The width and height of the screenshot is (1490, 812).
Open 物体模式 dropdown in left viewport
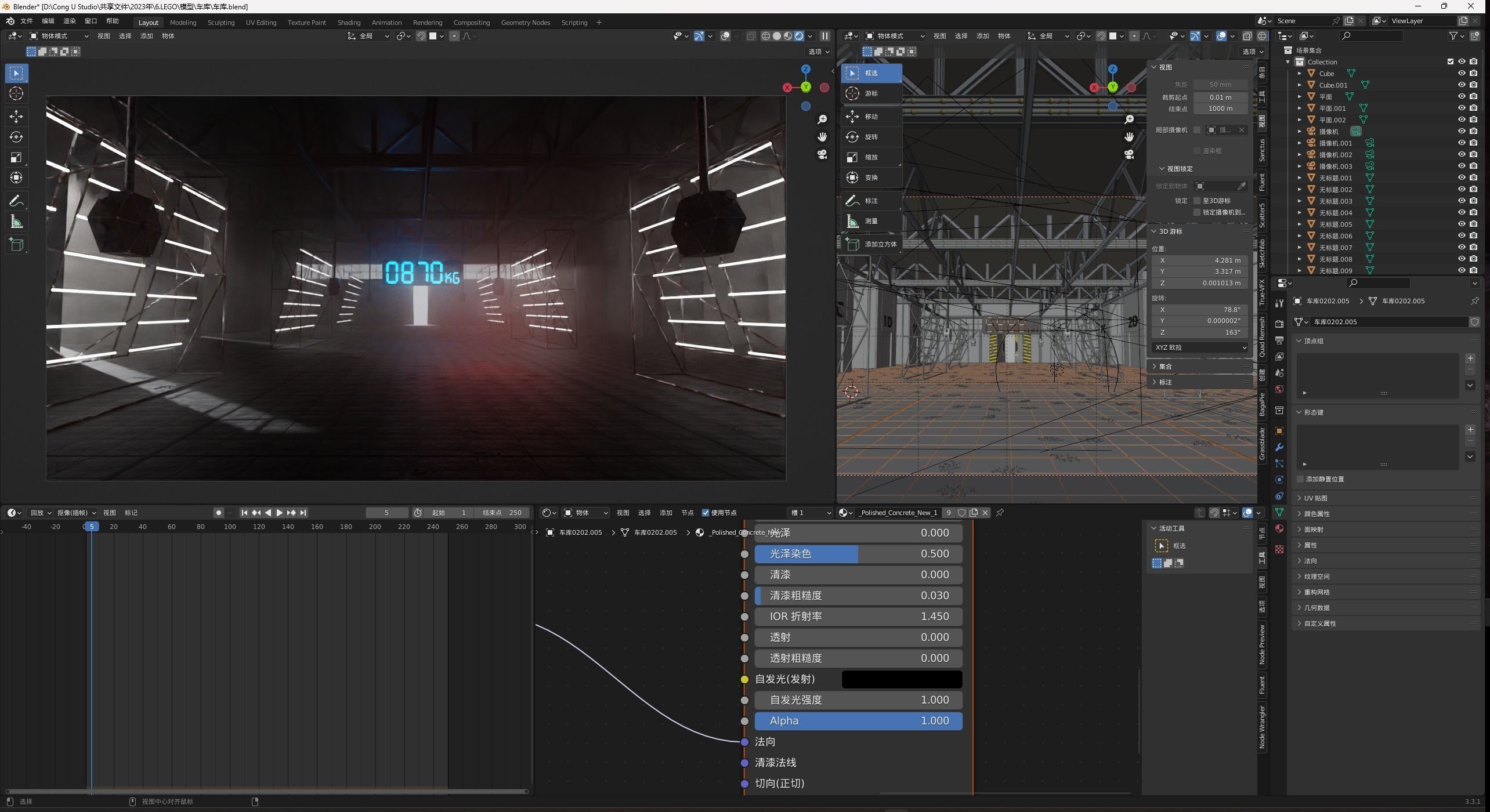coord(59,36)
